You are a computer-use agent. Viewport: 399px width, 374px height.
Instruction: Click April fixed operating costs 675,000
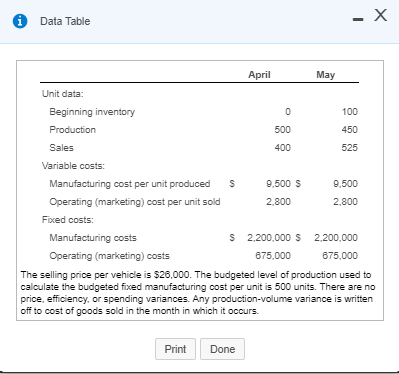tap(273, 256)
